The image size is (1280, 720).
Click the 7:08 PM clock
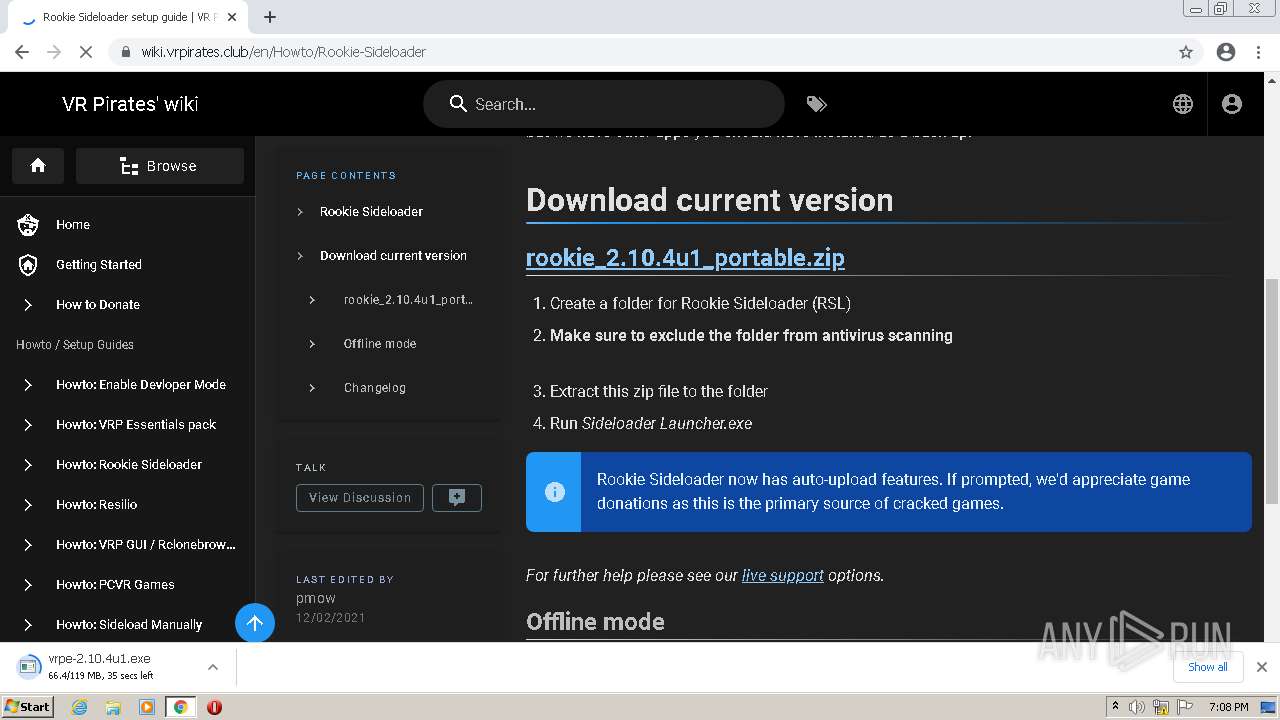click(x=1228, y=707)
